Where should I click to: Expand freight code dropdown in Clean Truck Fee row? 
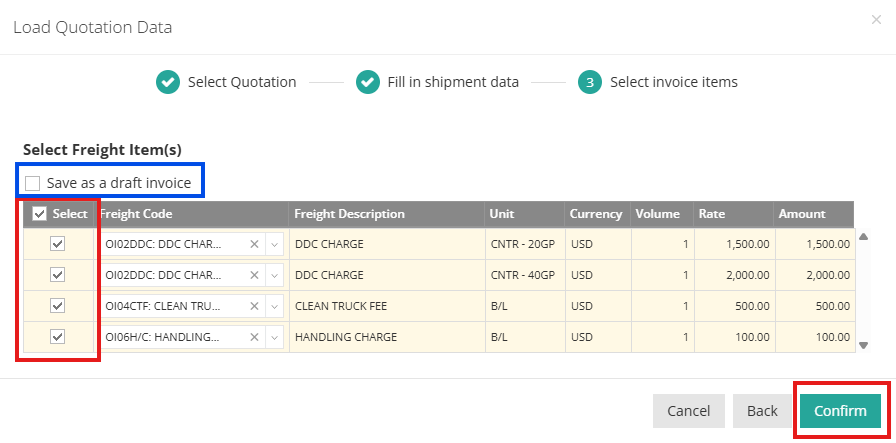(x=275, y=306)
